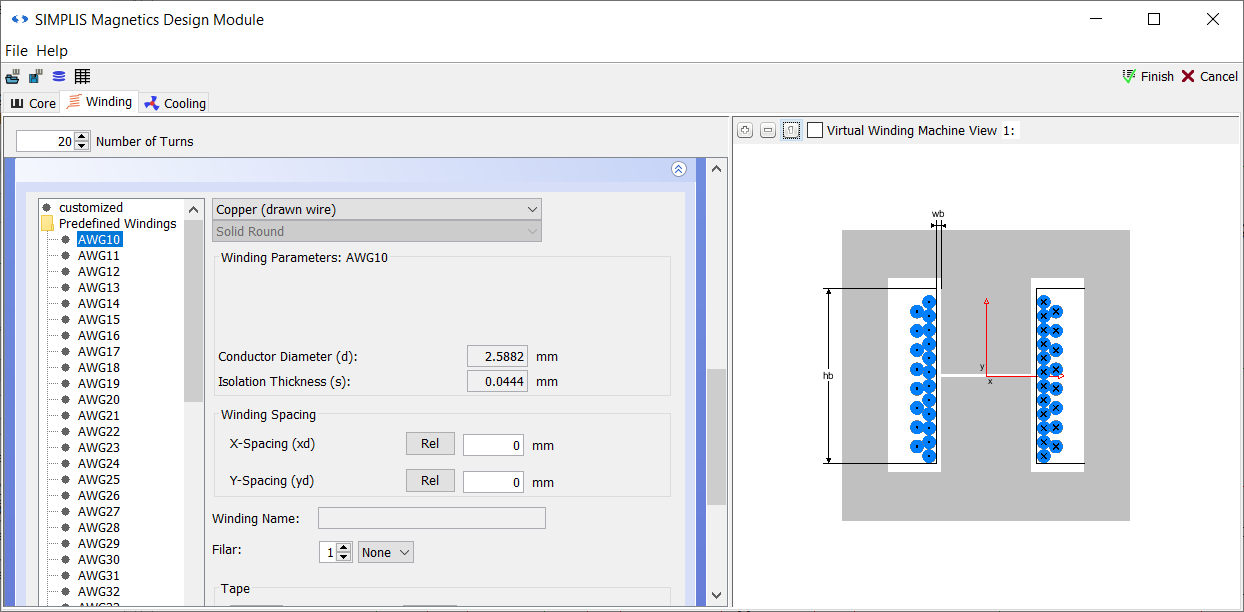Screen dimensions: 1244x612
Task: Zoom out of the winding view
Action: (767, 131)
